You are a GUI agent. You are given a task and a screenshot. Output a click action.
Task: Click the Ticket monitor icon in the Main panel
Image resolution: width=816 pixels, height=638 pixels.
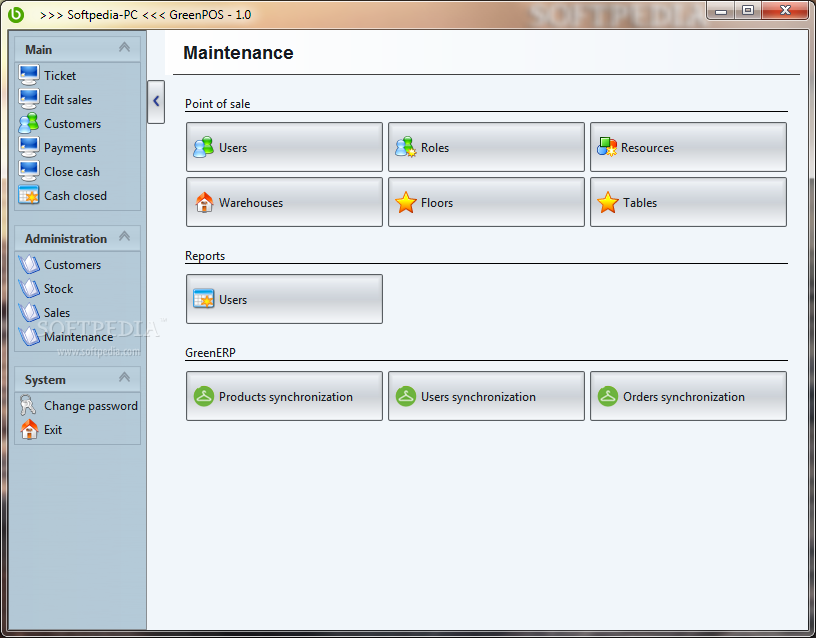pos(28,75)
